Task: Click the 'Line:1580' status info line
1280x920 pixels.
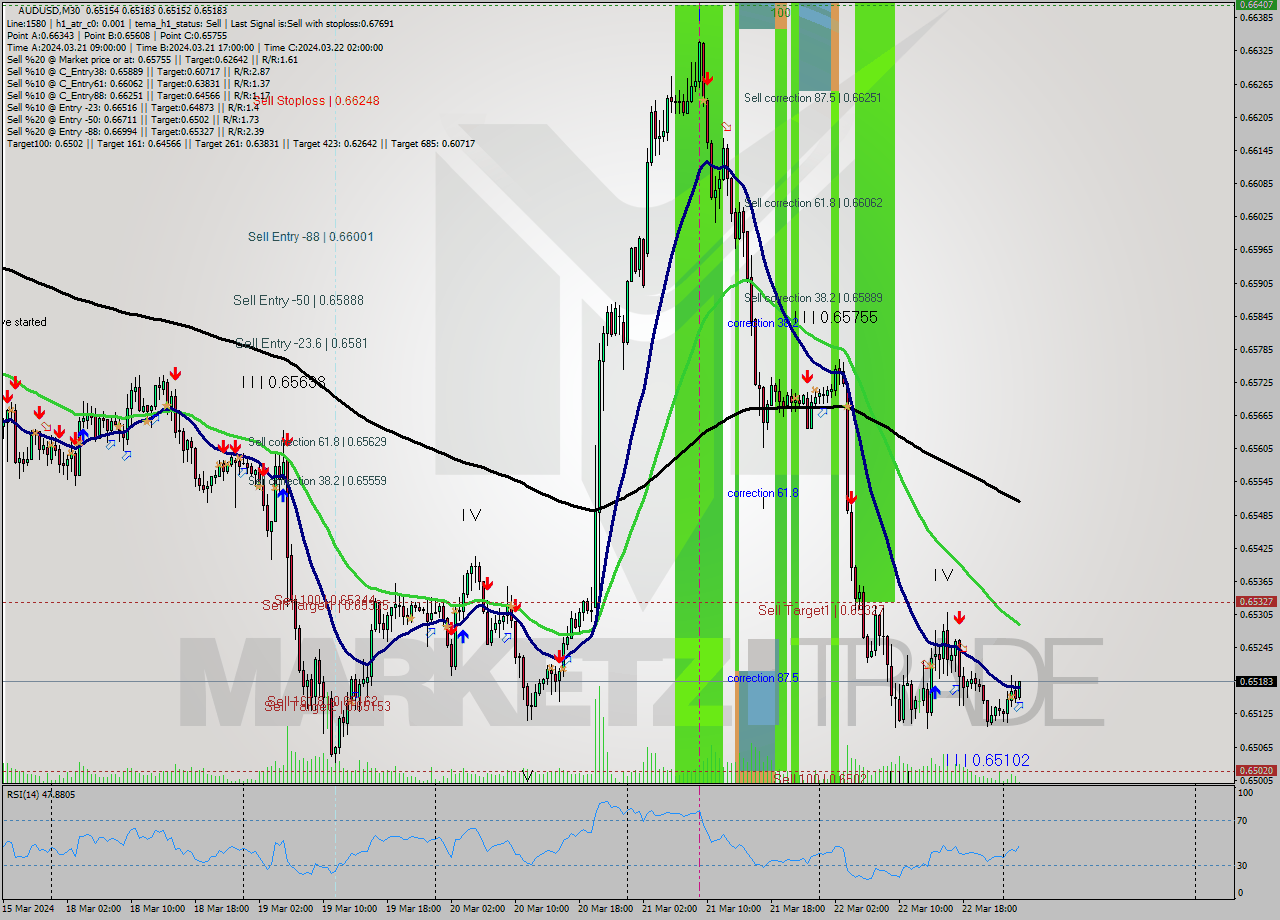Action: click(200, 23)
